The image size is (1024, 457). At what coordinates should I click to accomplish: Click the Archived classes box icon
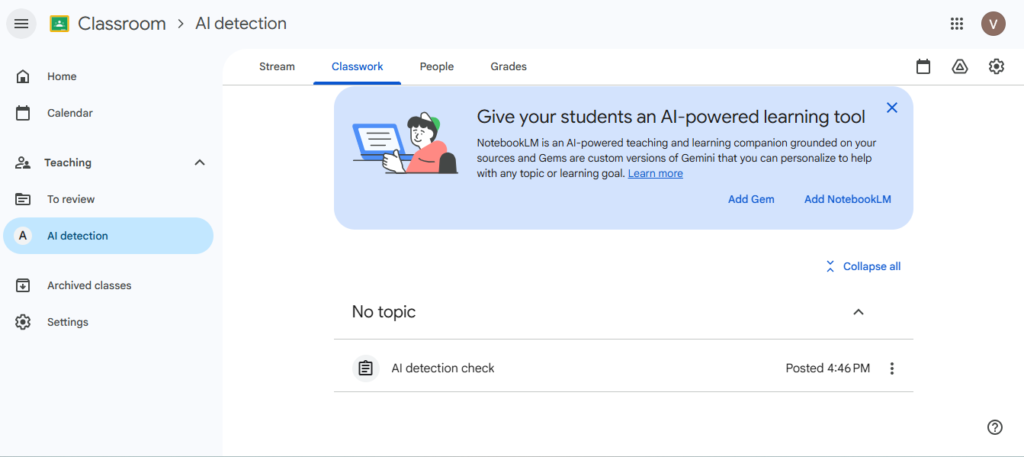tap(23, 285)
